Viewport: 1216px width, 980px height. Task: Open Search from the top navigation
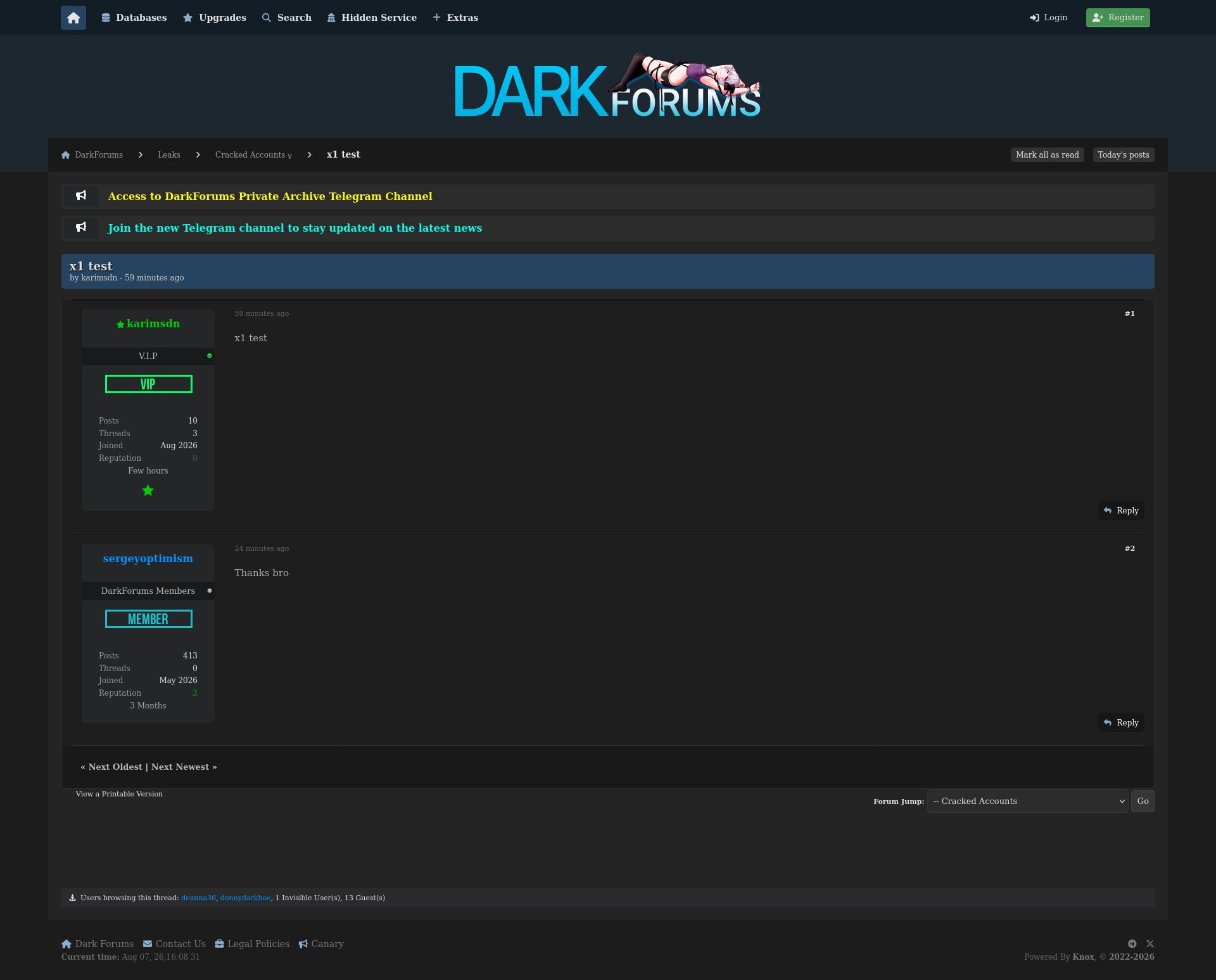point(287,18)
